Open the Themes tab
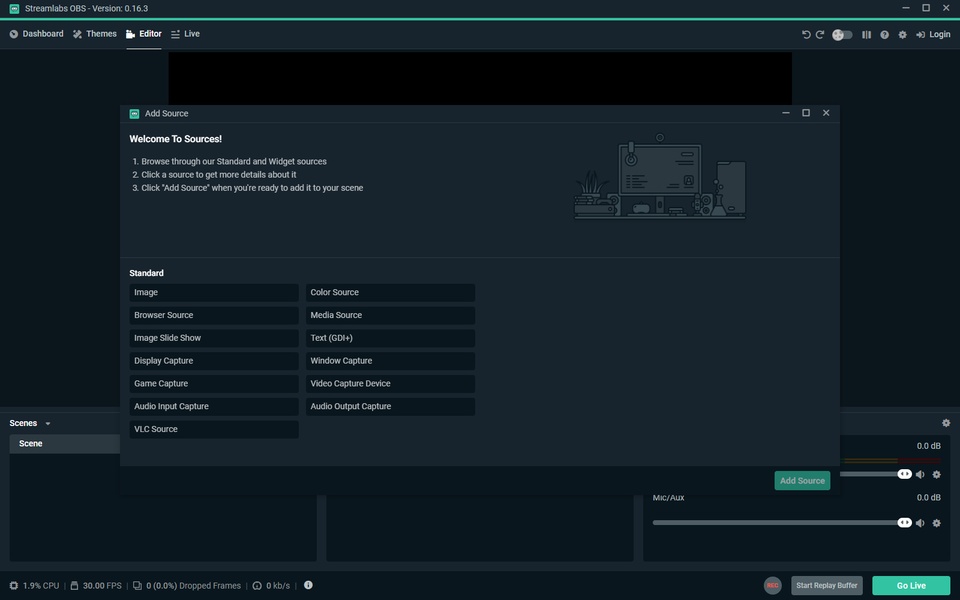The height and width of the screenshot is (600, 960). tap(94, 34)
